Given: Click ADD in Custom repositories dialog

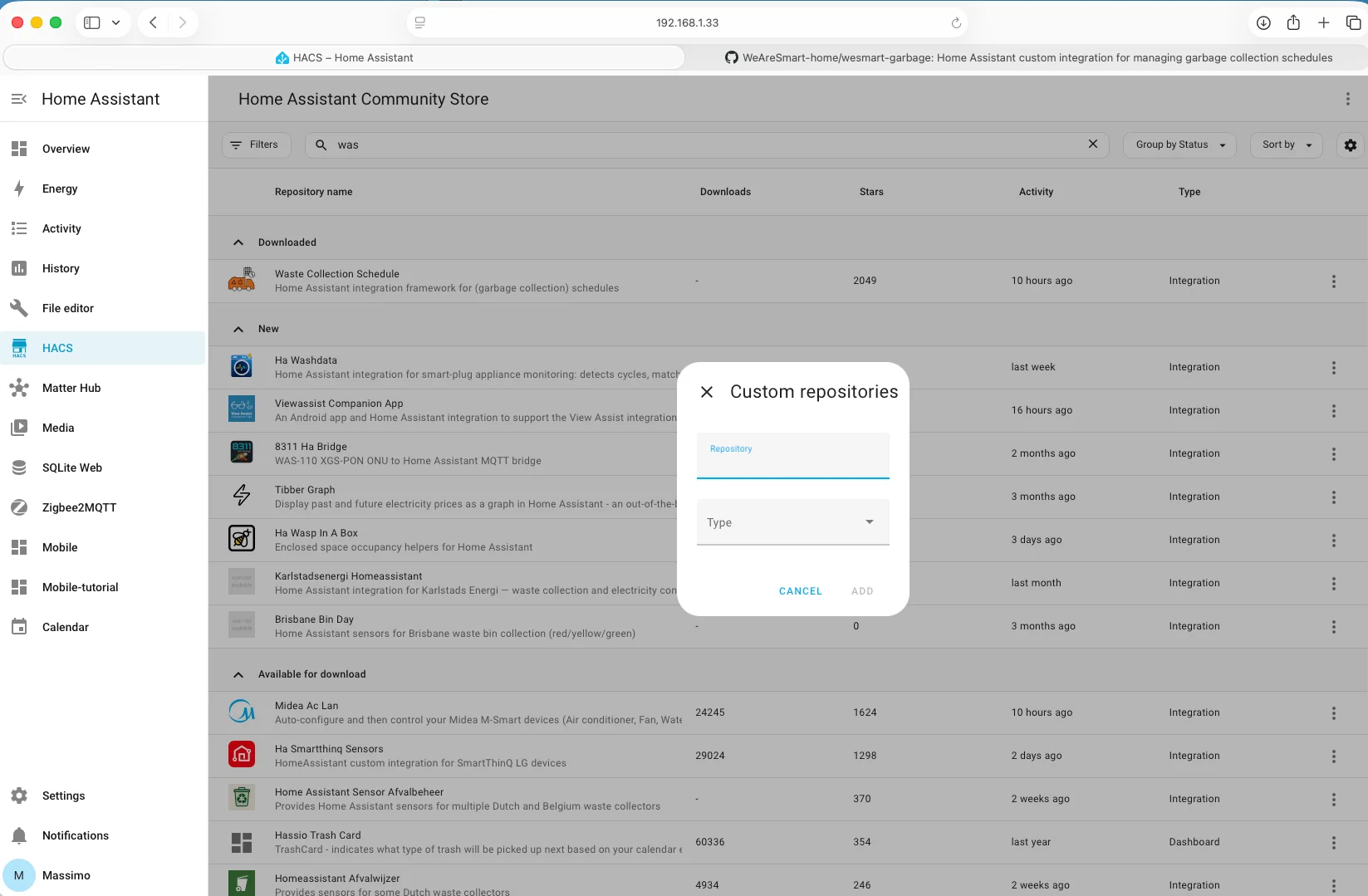Looking at the screenshot, I should [x=862, y=591].
